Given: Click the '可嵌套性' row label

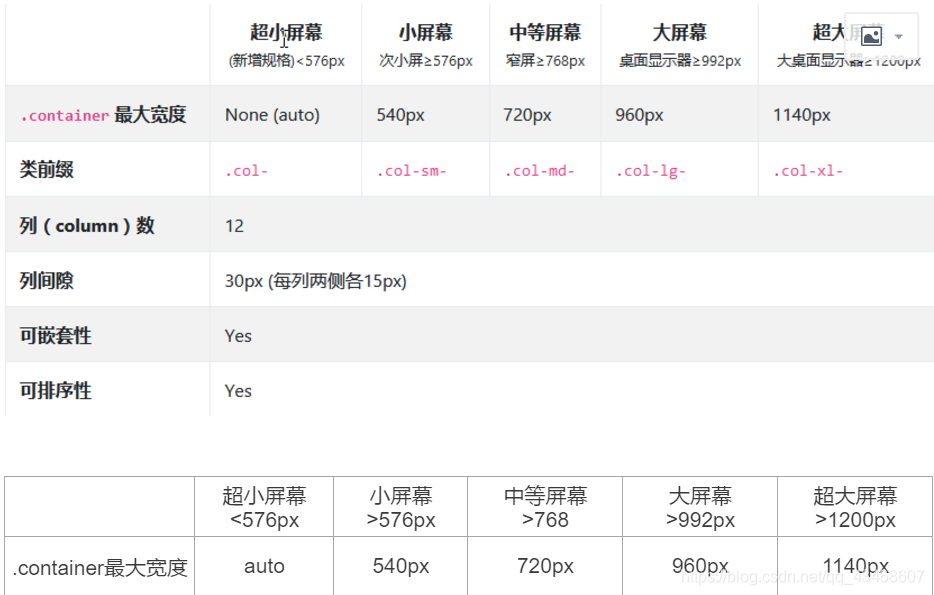Looking at the screenshot, I should coord(55,336).
